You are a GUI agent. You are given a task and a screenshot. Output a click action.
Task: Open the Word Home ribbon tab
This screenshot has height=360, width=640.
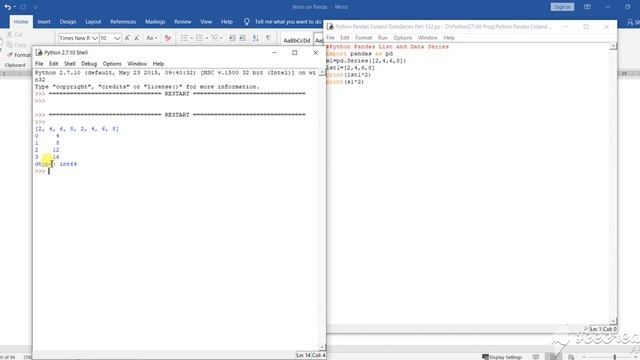click(21, 22)
